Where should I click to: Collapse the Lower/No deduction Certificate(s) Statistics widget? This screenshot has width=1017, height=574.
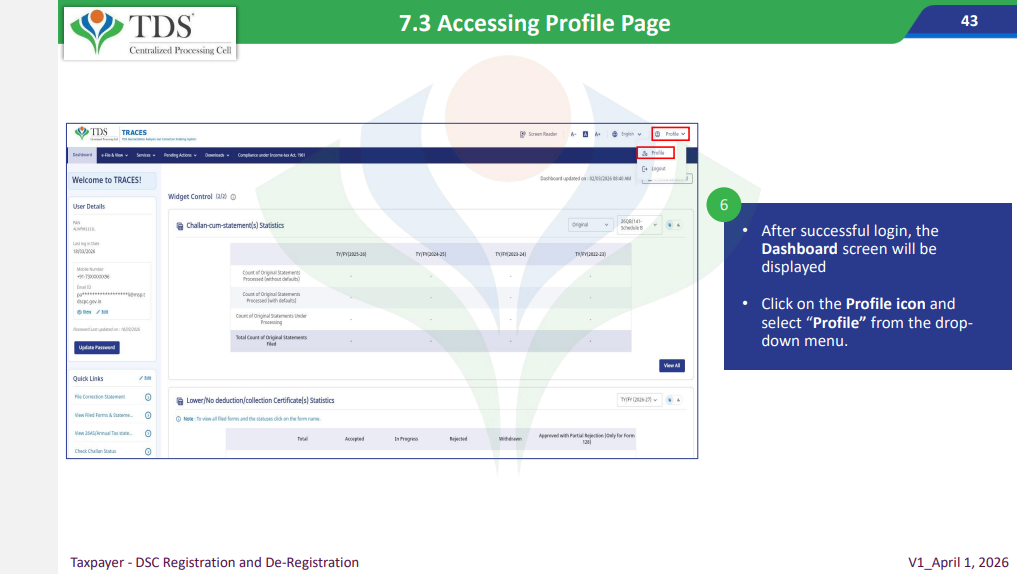coord(678,400)
